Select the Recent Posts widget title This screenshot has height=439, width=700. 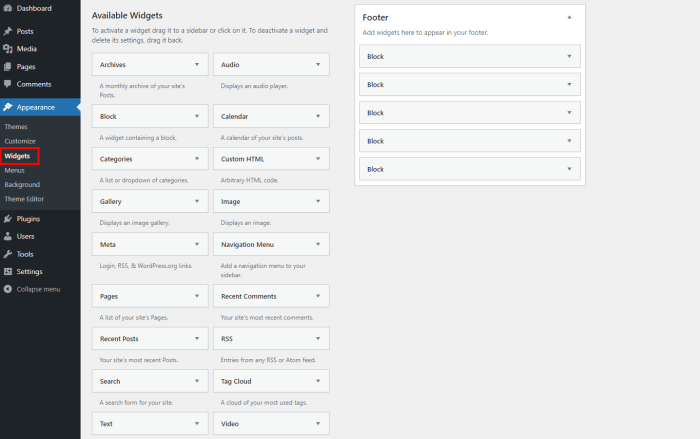119,339
